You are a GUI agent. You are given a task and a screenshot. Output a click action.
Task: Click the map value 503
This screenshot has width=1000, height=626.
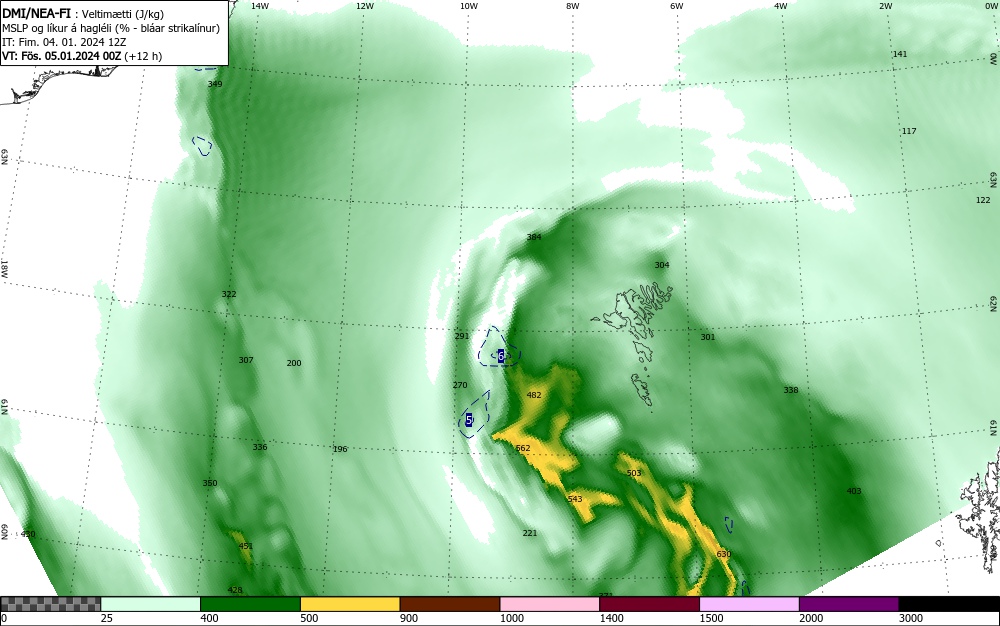tap(634, 473)
